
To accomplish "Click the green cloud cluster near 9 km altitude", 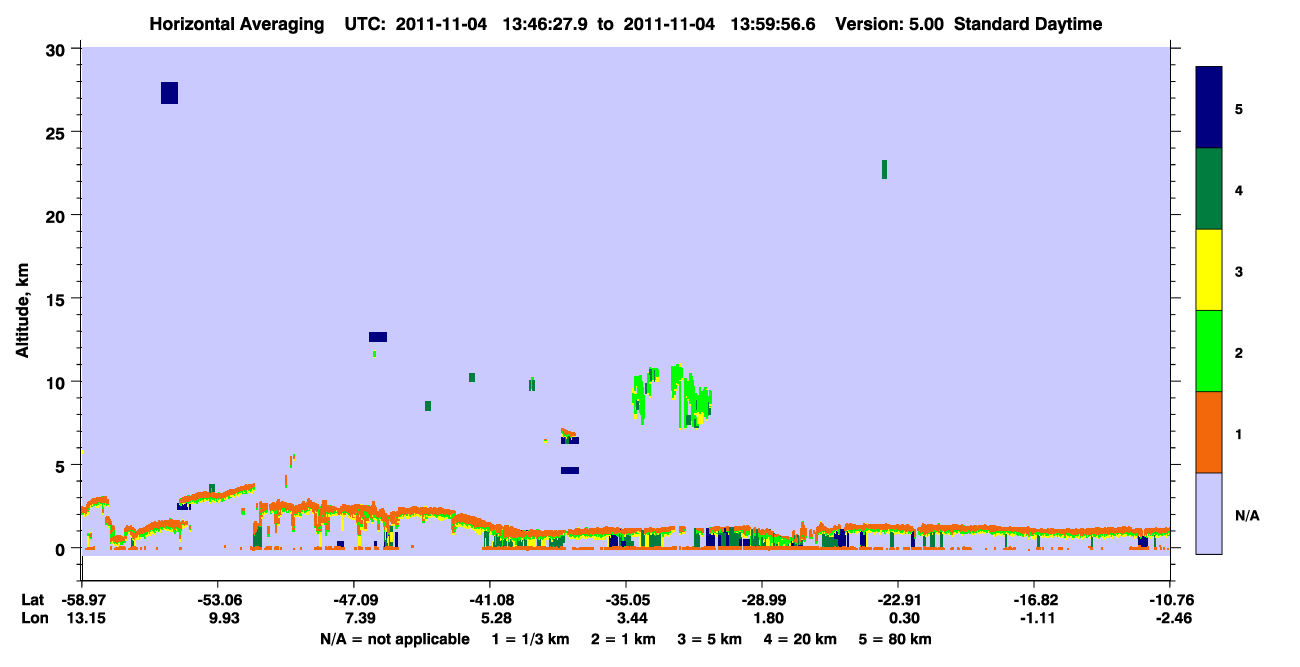I will [x=672, y=395].
